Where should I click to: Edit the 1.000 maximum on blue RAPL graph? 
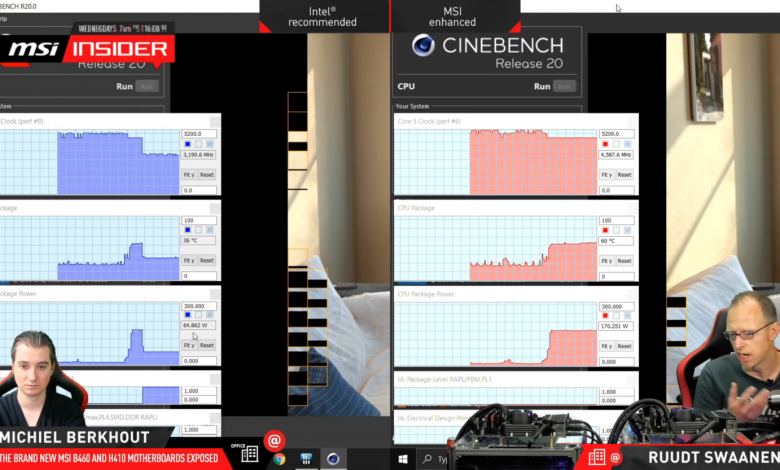pyautogui.click(x=199, y=391)
